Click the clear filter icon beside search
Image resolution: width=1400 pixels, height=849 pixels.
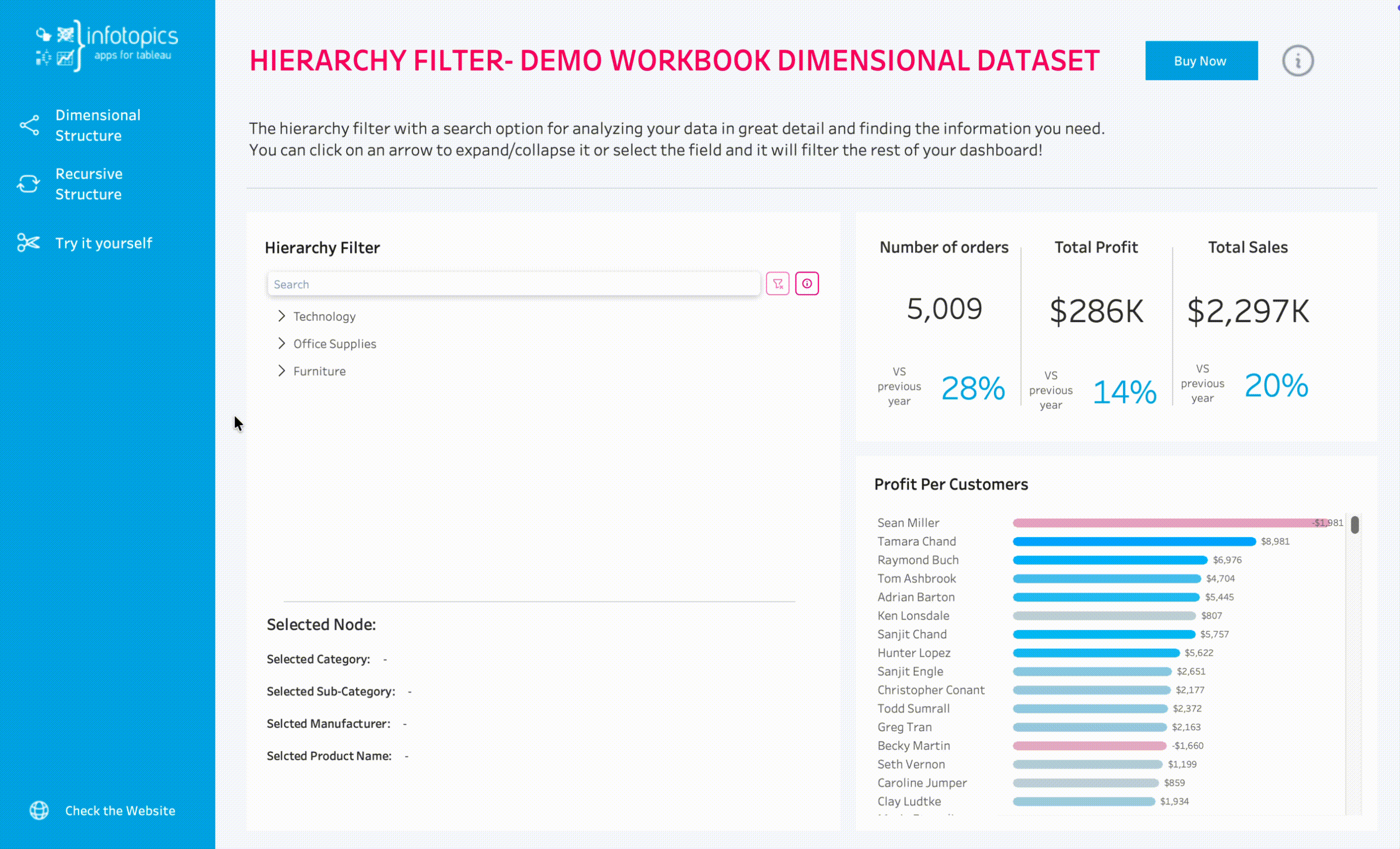pyautogui.click(x=777, y=283)
